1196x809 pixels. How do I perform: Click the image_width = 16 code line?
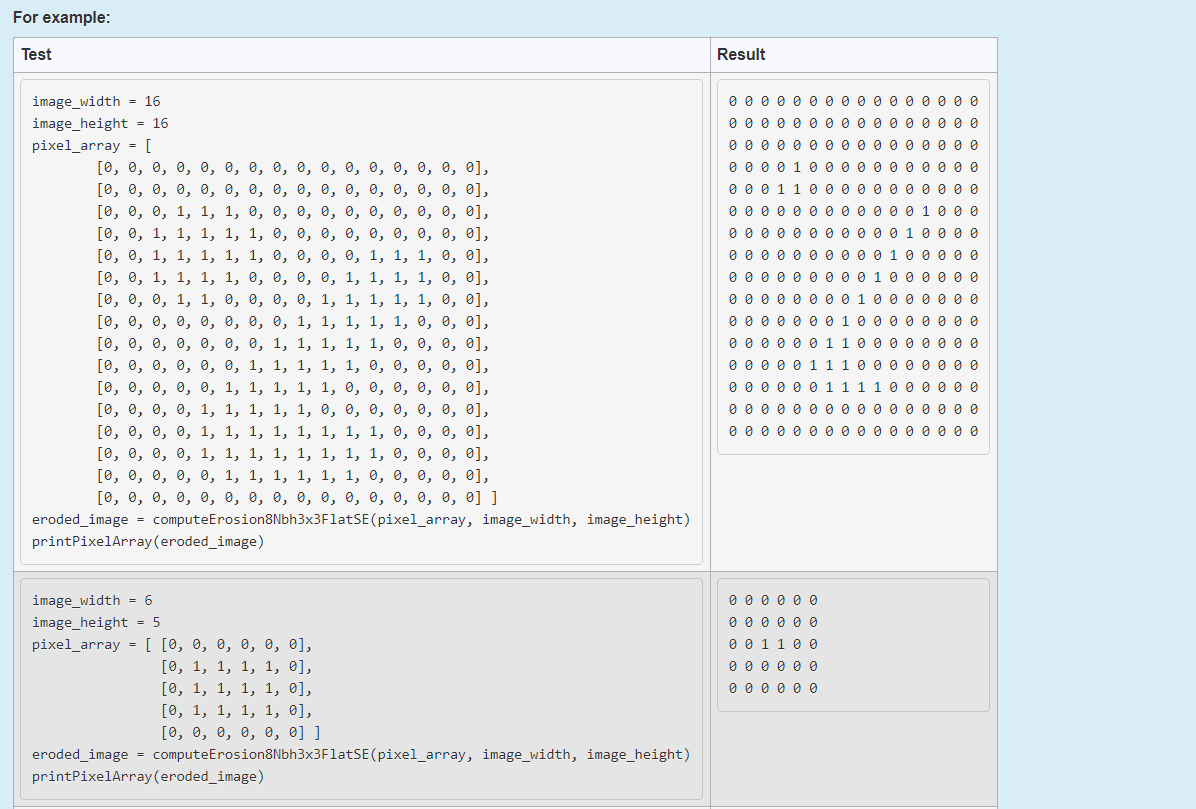[x=95, y=101]
